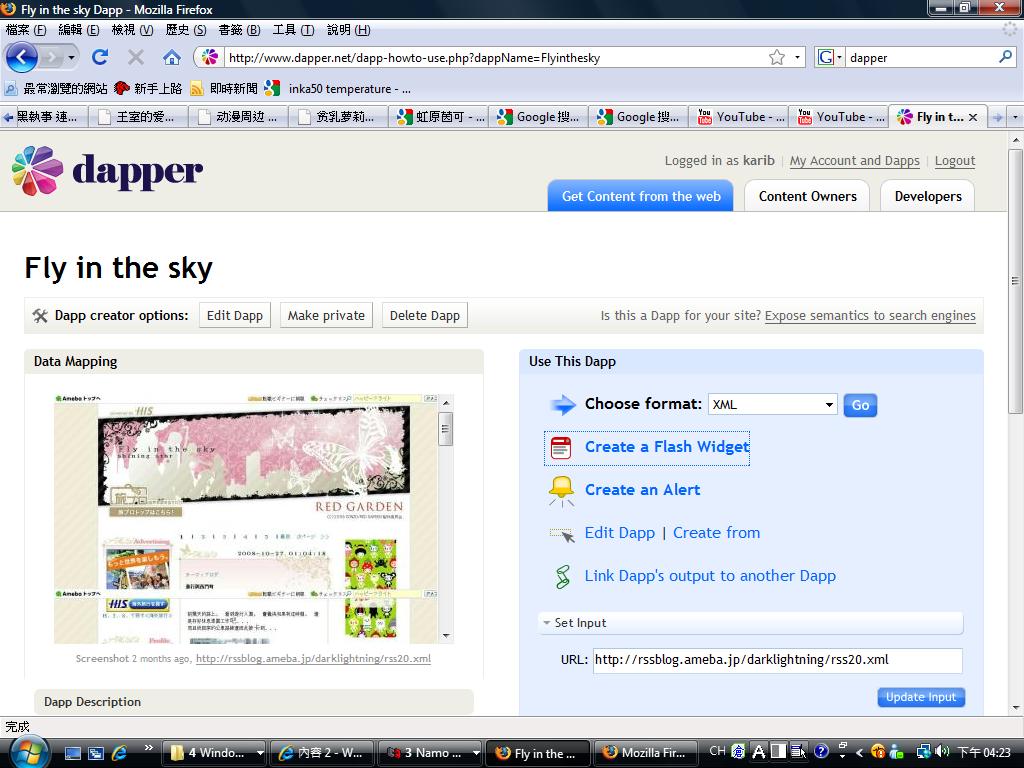Open the 書籤 (B) menu

pos(239,30)
